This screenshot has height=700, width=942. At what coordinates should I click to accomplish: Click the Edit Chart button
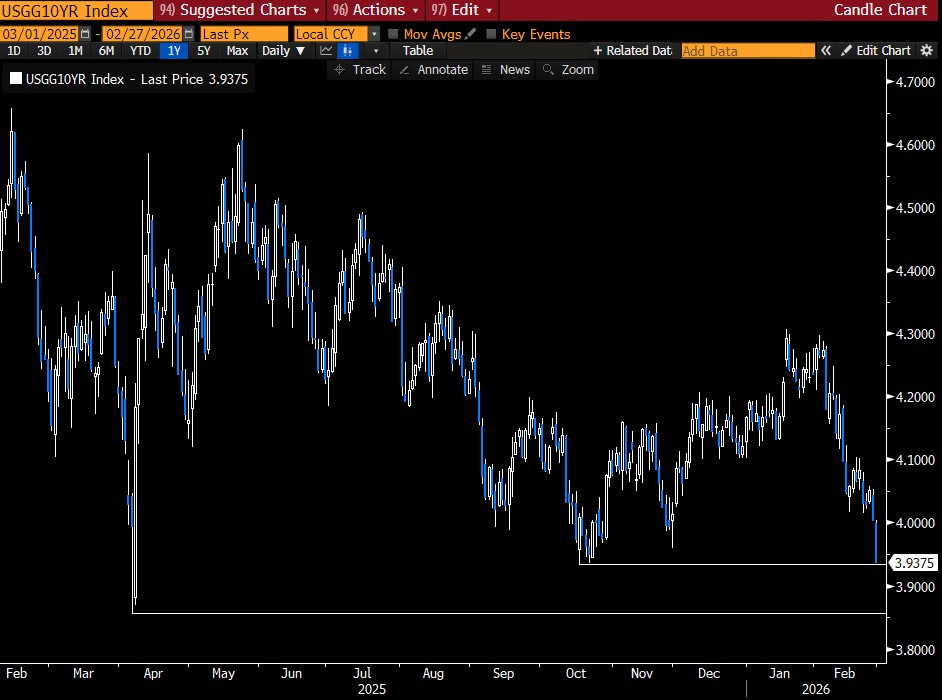click(x=876, y=50)
